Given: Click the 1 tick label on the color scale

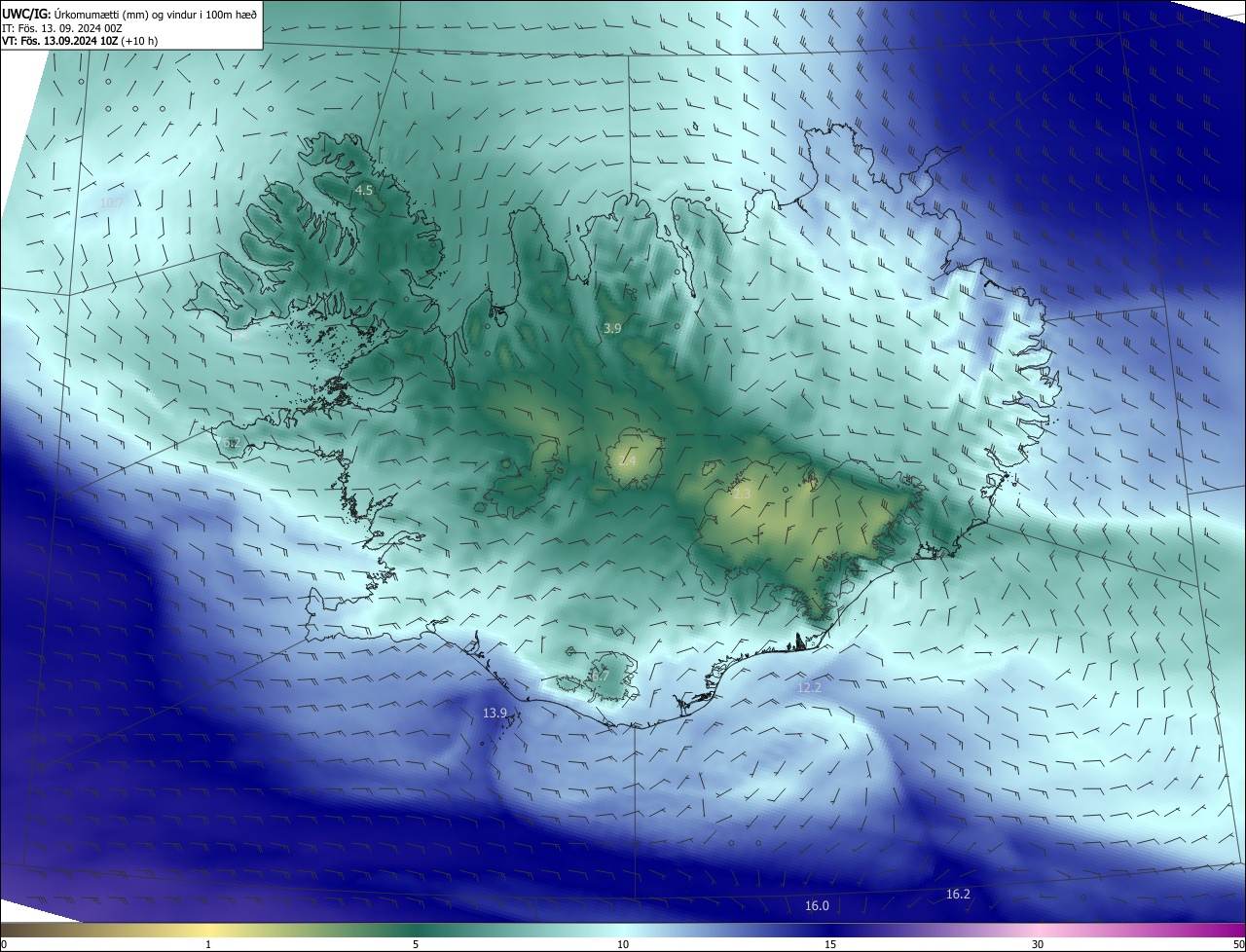Looking at the screenshot, I should 208,944.
